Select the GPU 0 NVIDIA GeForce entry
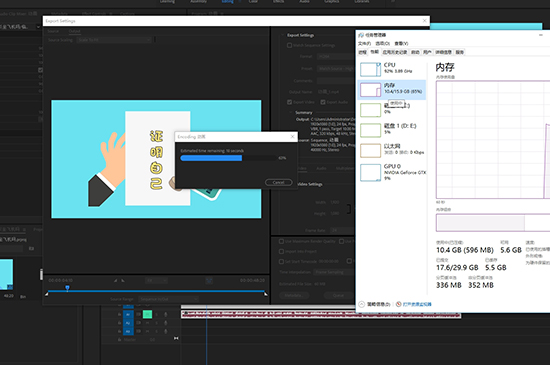 pos(393,172)
